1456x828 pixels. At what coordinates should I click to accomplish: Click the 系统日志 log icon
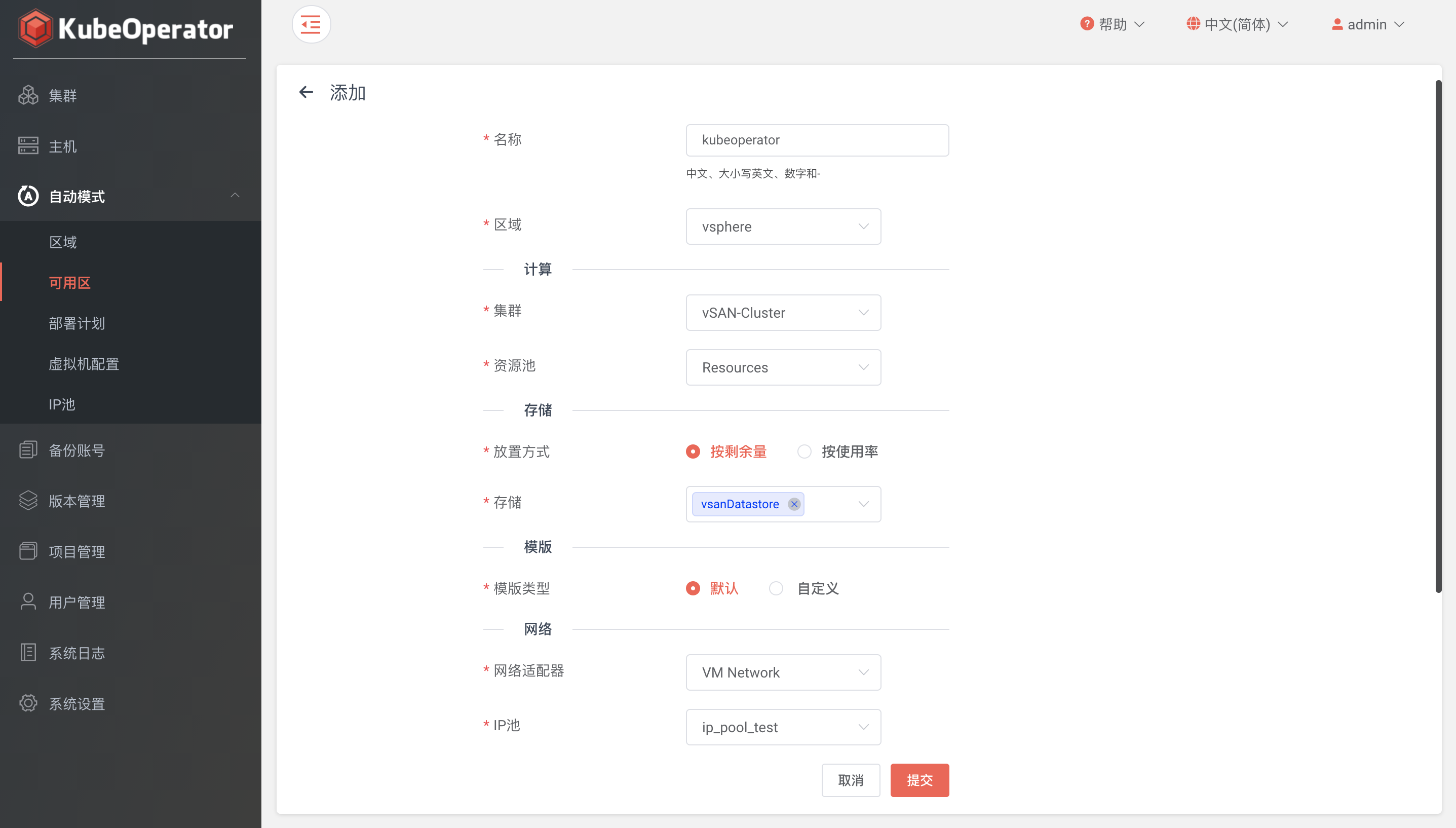(x=28, y=652)
